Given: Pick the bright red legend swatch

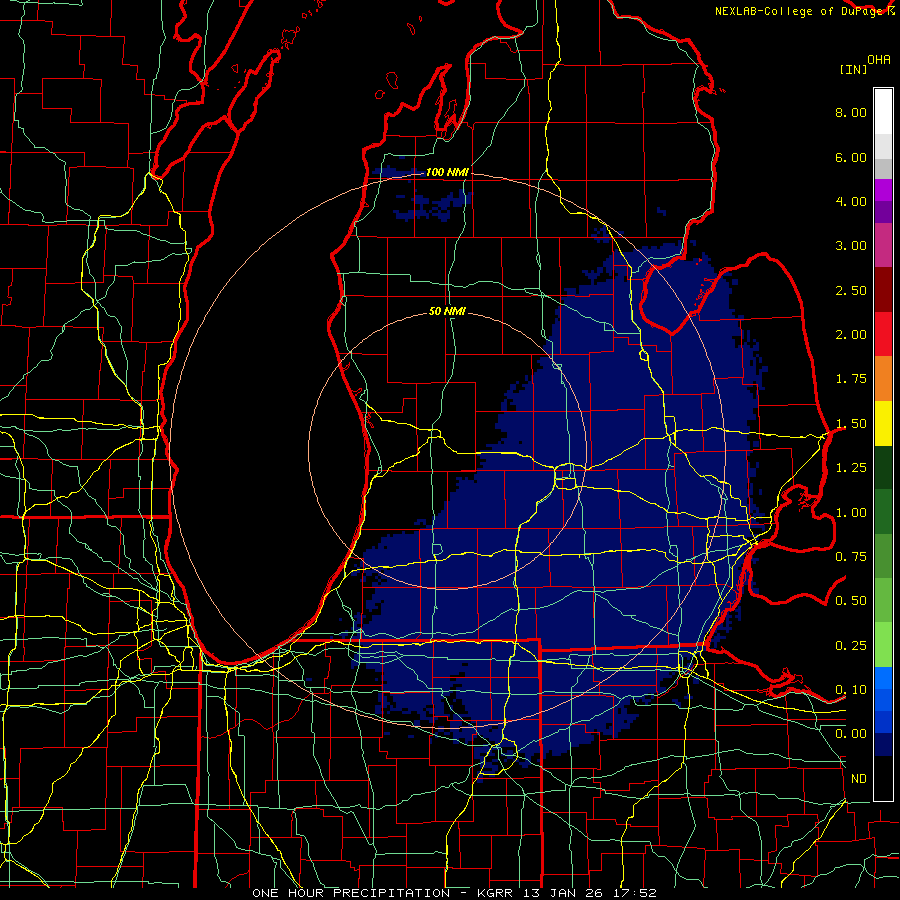Looking at the screenshot, I should coord(883,334).
